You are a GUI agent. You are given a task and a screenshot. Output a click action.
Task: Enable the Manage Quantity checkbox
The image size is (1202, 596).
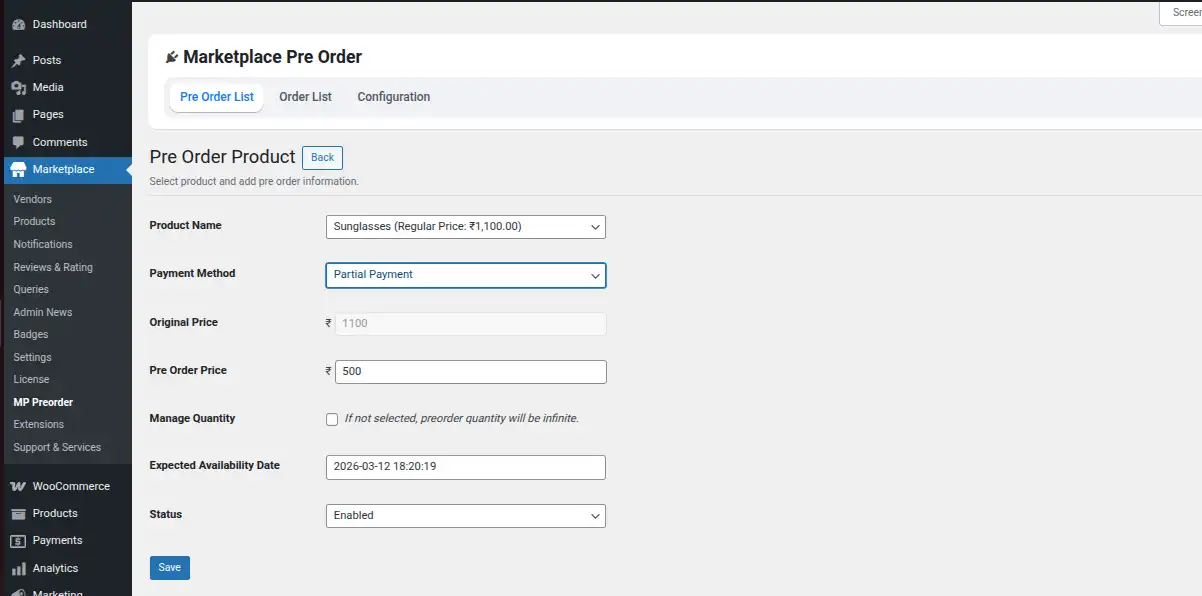coord(332,419)
